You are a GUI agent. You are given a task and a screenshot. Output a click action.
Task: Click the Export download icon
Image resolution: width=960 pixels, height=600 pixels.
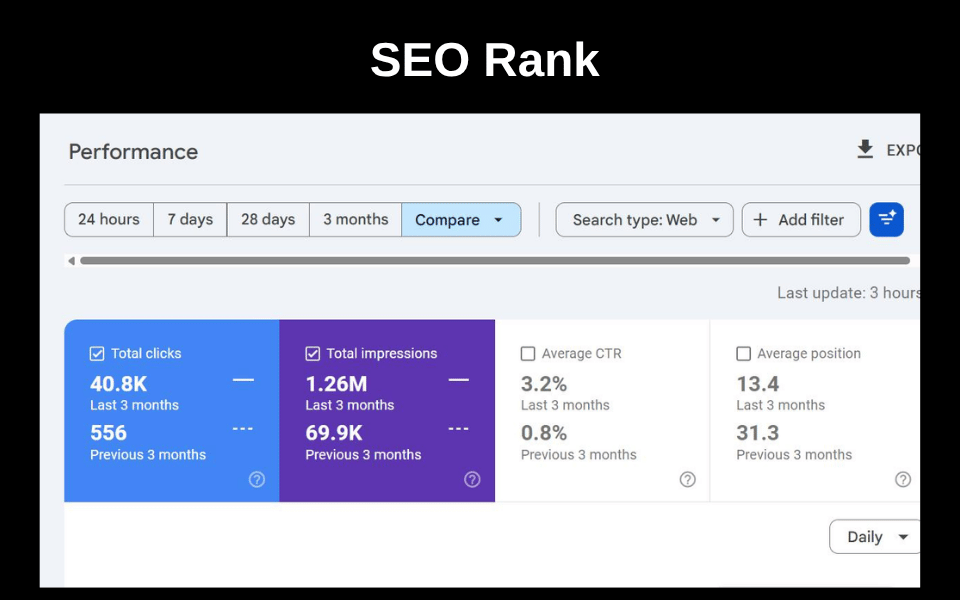click(x=864, y=149)
